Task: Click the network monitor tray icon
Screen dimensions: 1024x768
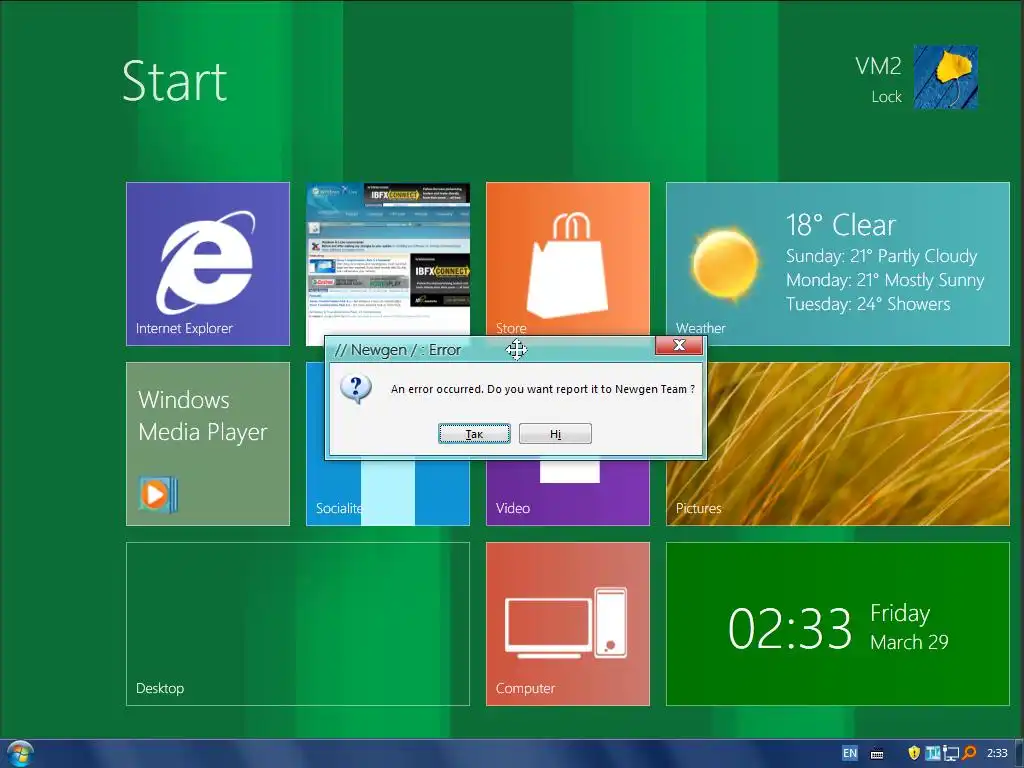Action: 951,754
